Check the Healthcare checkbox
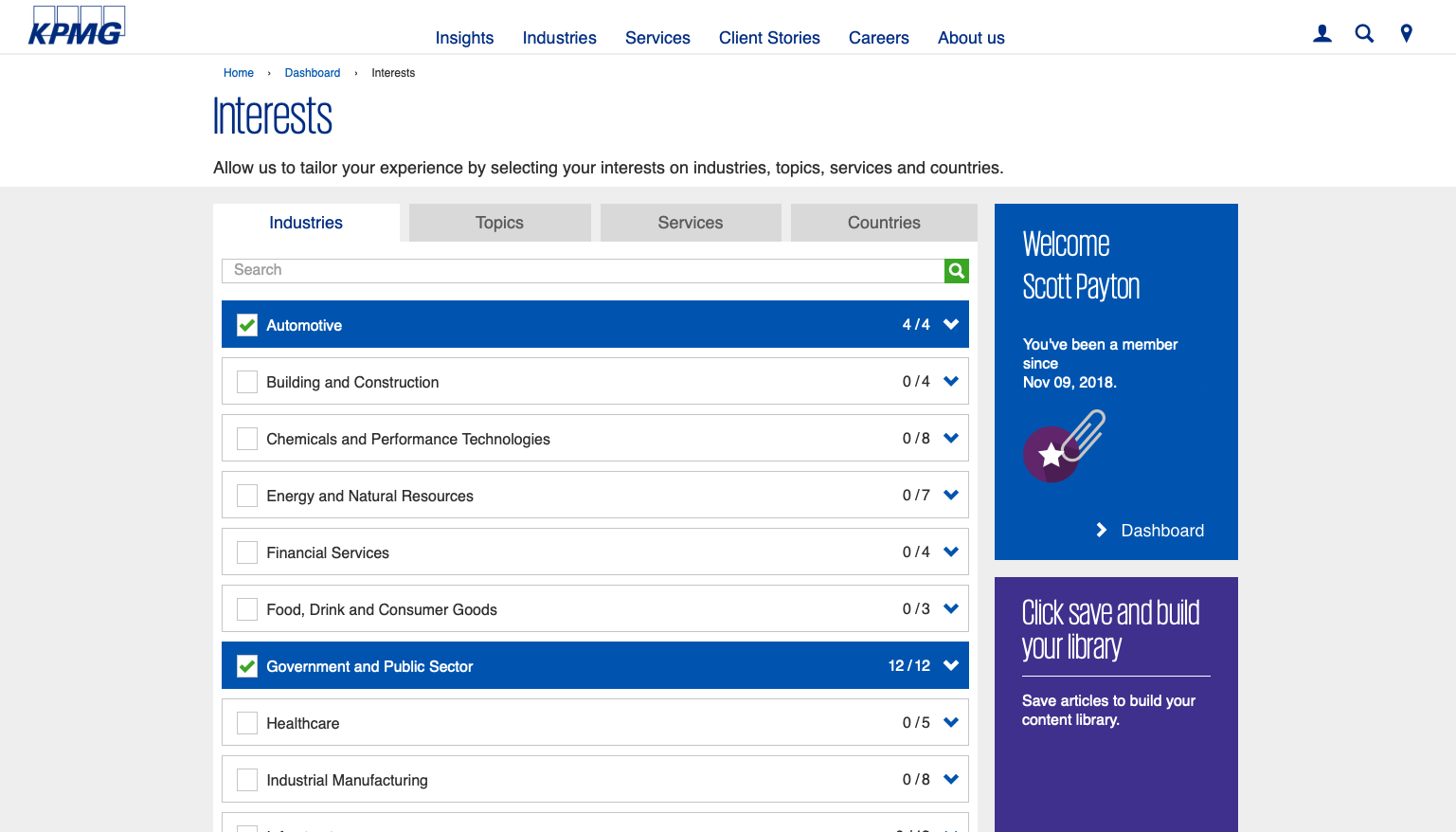The height and width of the screenshot is (832, 1456). (247, 723)
